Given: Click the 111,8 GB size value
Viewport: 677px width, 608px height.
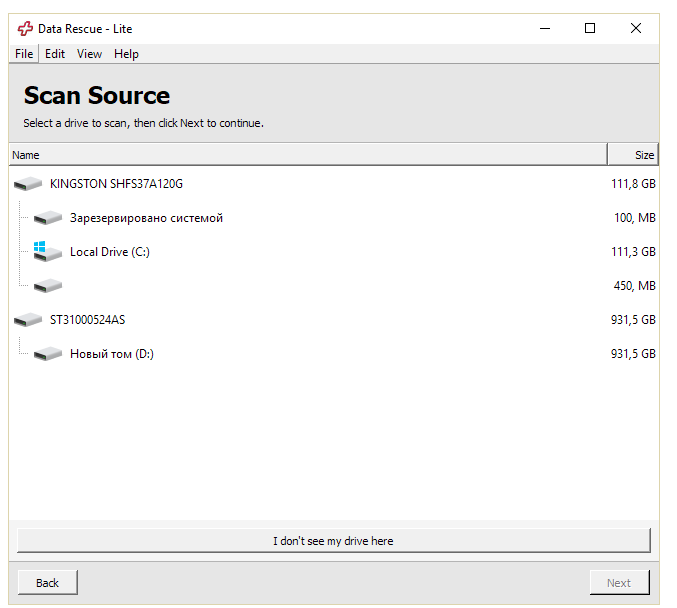Looking at the screenshot, I should point(633,184).
